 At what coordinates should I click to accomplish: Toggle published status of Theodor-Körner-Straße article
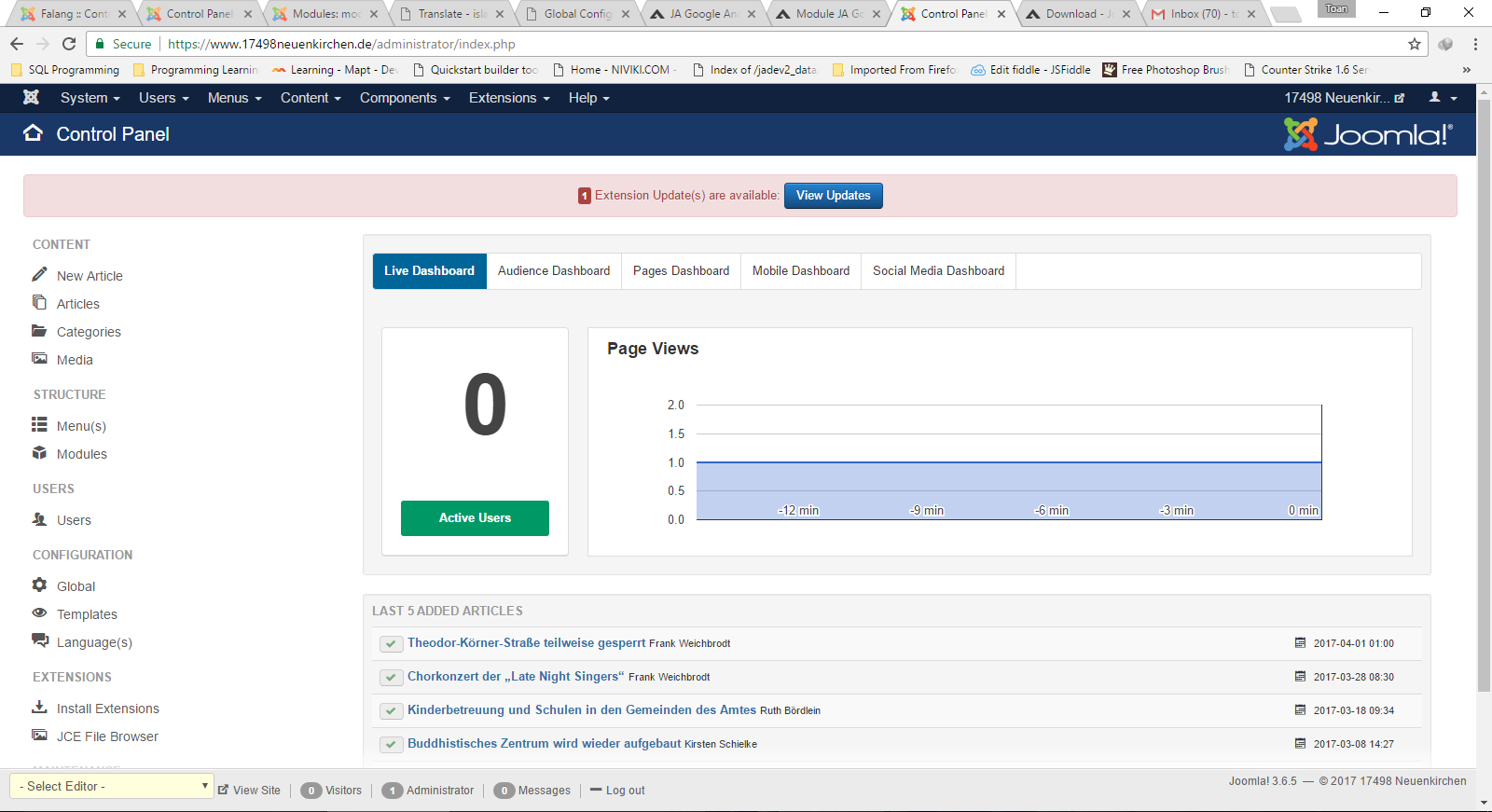coord(391,644)
